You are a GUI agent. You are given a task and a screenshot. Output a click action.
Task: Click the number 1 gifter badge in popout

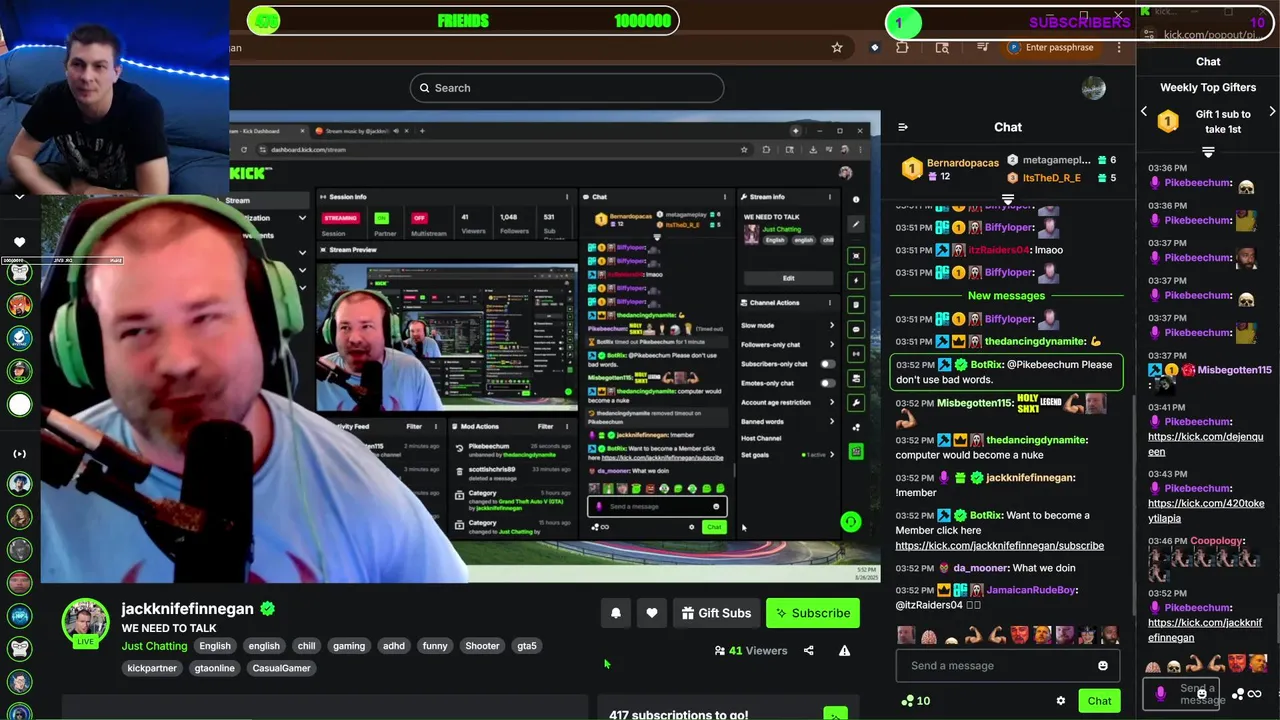(x=1168, y=122)
